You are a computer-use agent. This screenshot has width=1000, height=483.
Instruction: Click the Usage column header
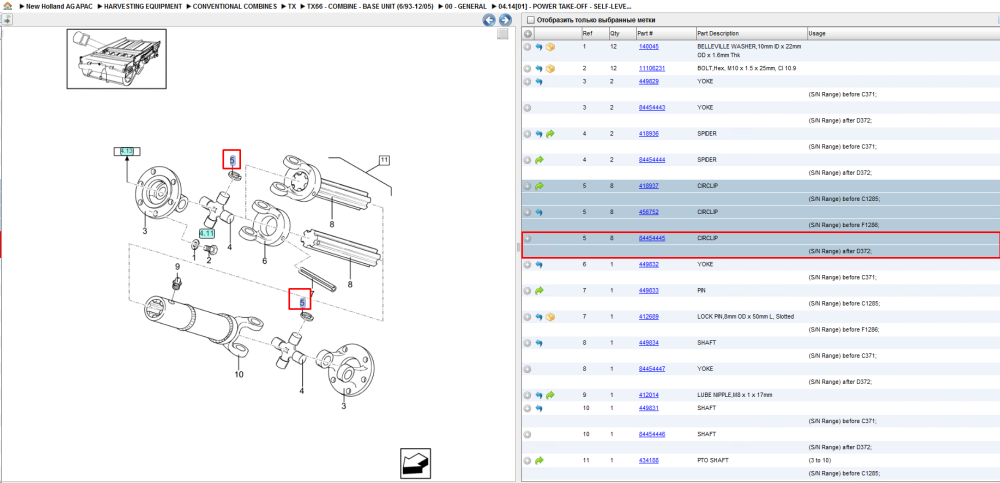[817, 33]
